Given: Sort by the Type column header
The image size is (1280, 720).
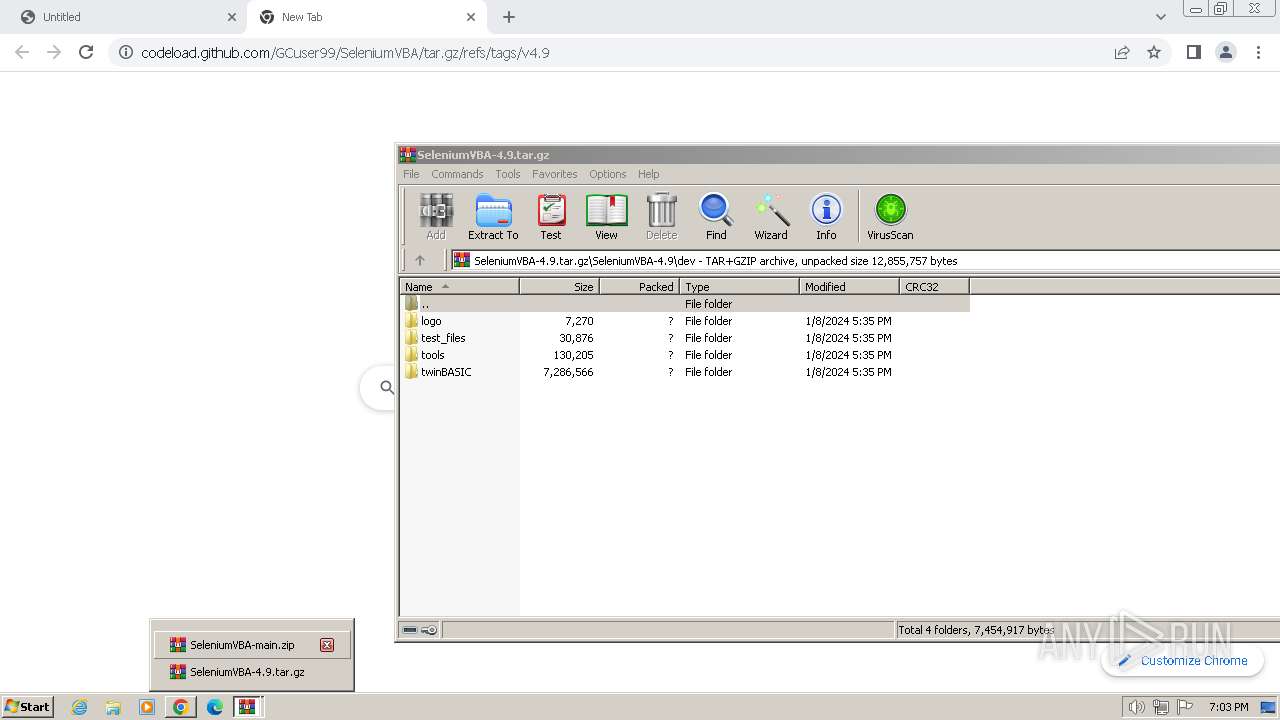Looking at the screenshot, I should [739, 286].
